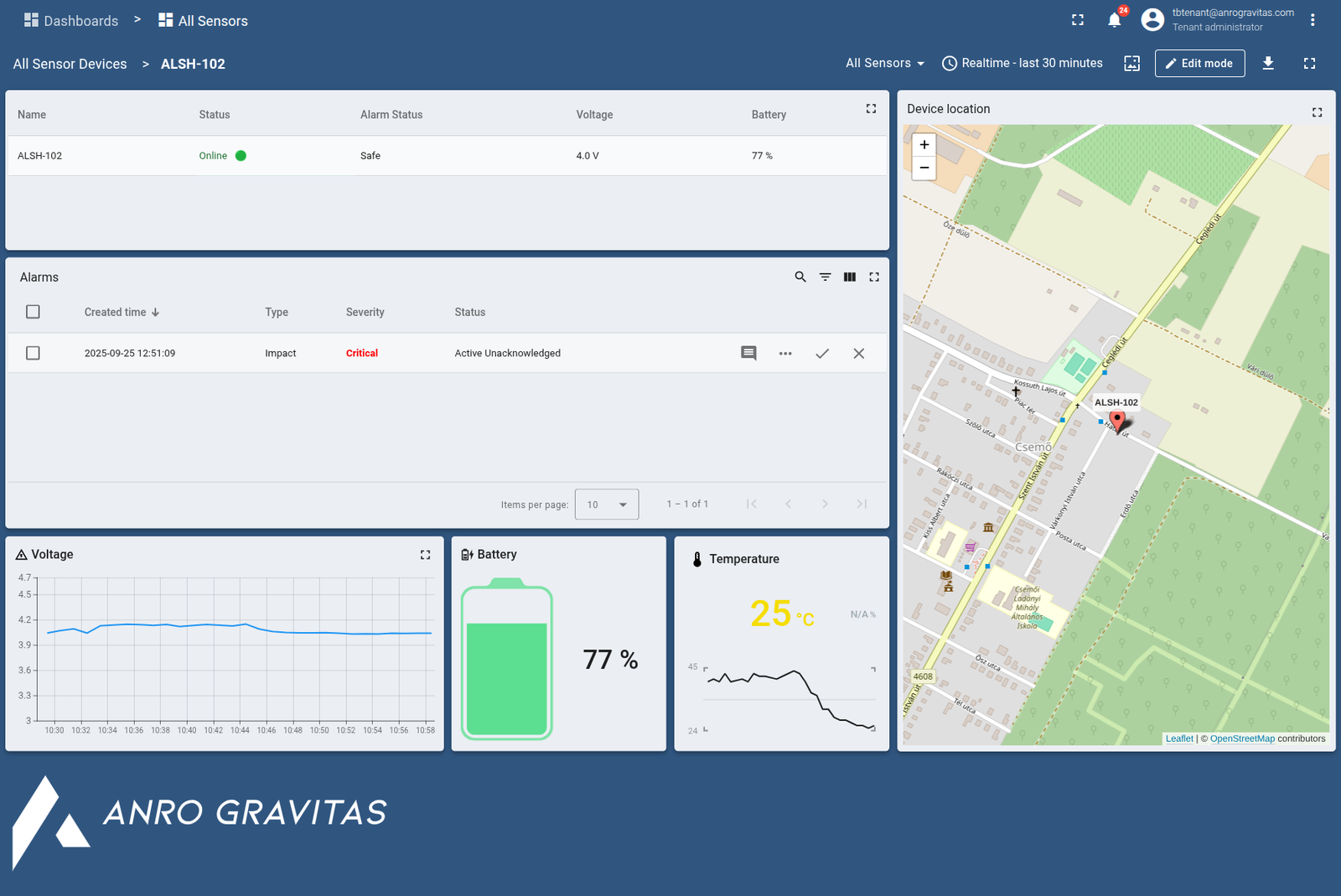Click the Edit mode button
The image size is (1341, 896).
click(x=1199, y=63)
